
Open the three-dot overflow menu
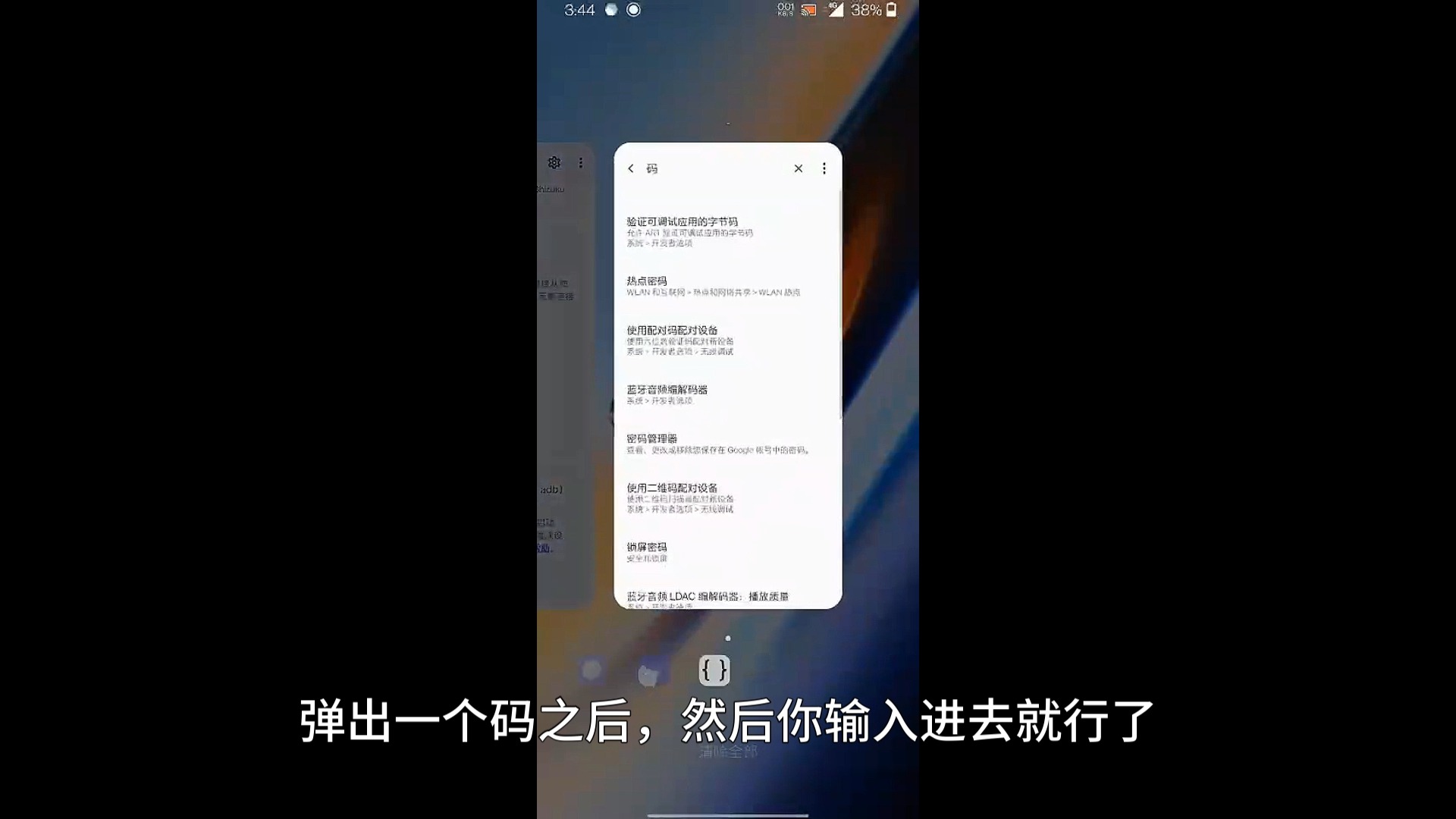click(824, 168)
